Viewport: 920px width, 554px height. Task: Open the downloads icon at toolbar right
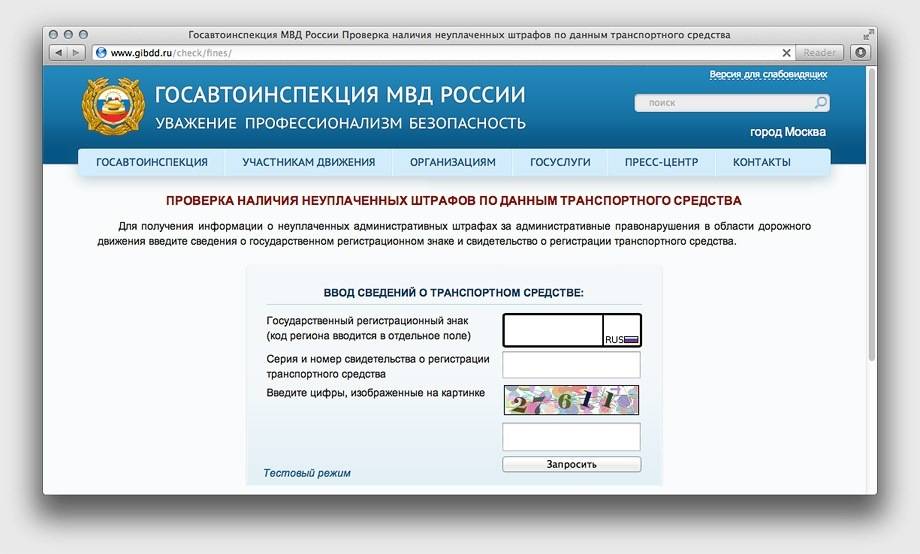tap(859, 53)
